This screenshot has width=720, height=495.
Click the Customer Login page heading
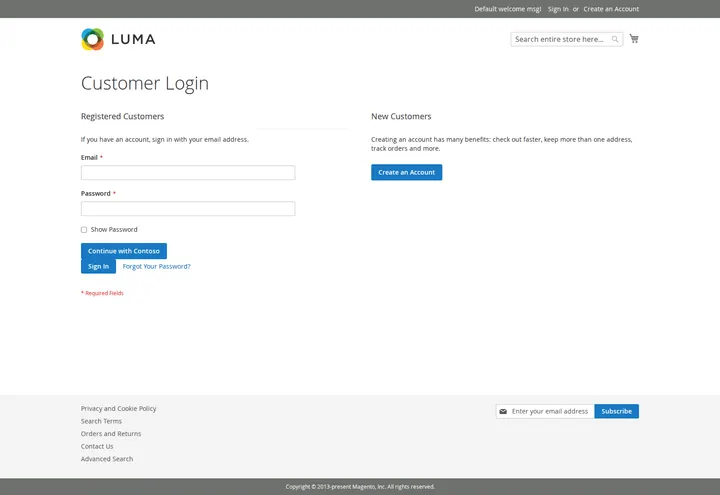click(x=145, y=84)
